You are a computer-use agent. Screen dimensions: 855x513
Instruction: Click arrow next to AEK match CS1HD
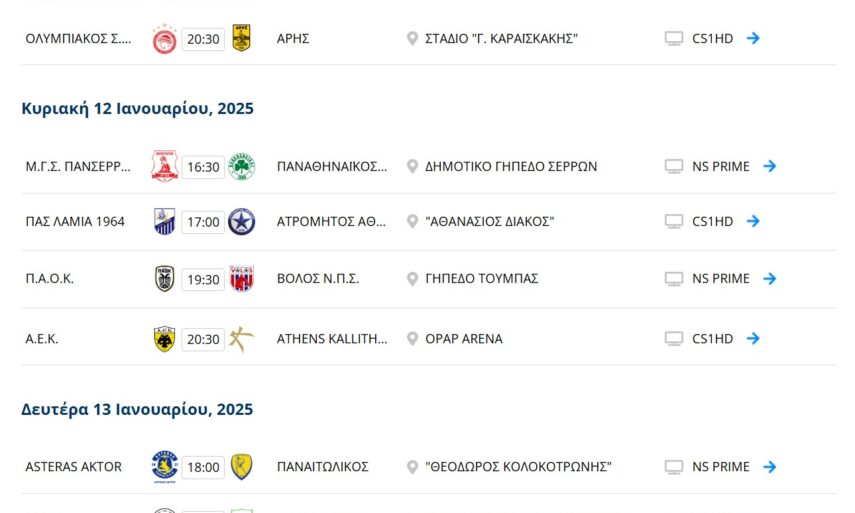pyautogui.click(x=753, y=339)
